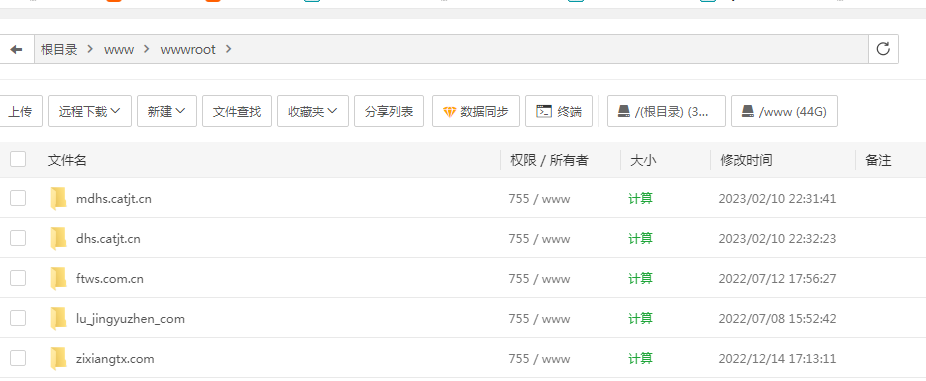Click modified time 2022/12/14 17:13:11
Screen dimensions: 926x381
pos(777,359)
